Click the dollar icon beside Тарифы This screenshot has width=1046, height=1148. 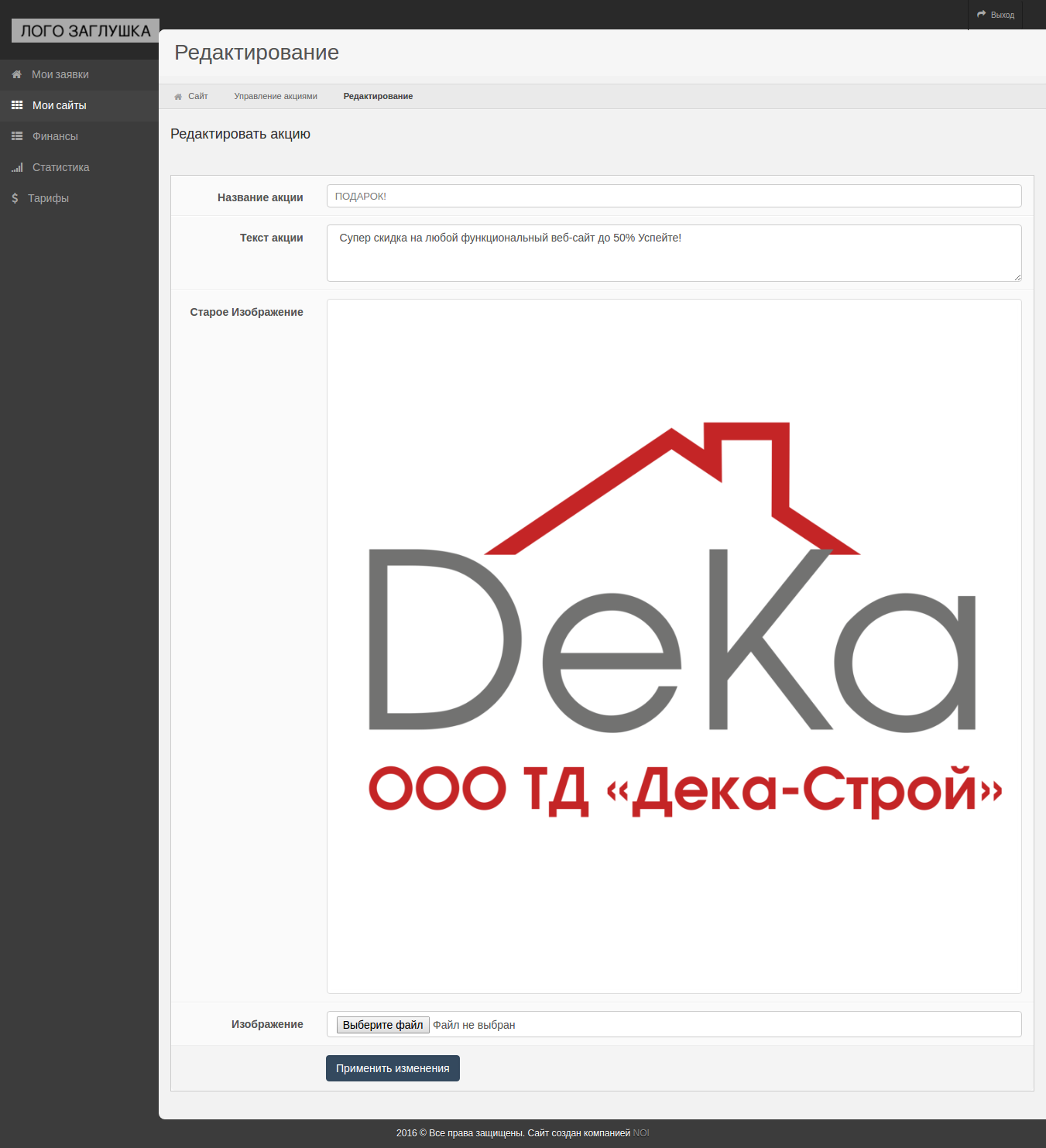click(15, 198)
